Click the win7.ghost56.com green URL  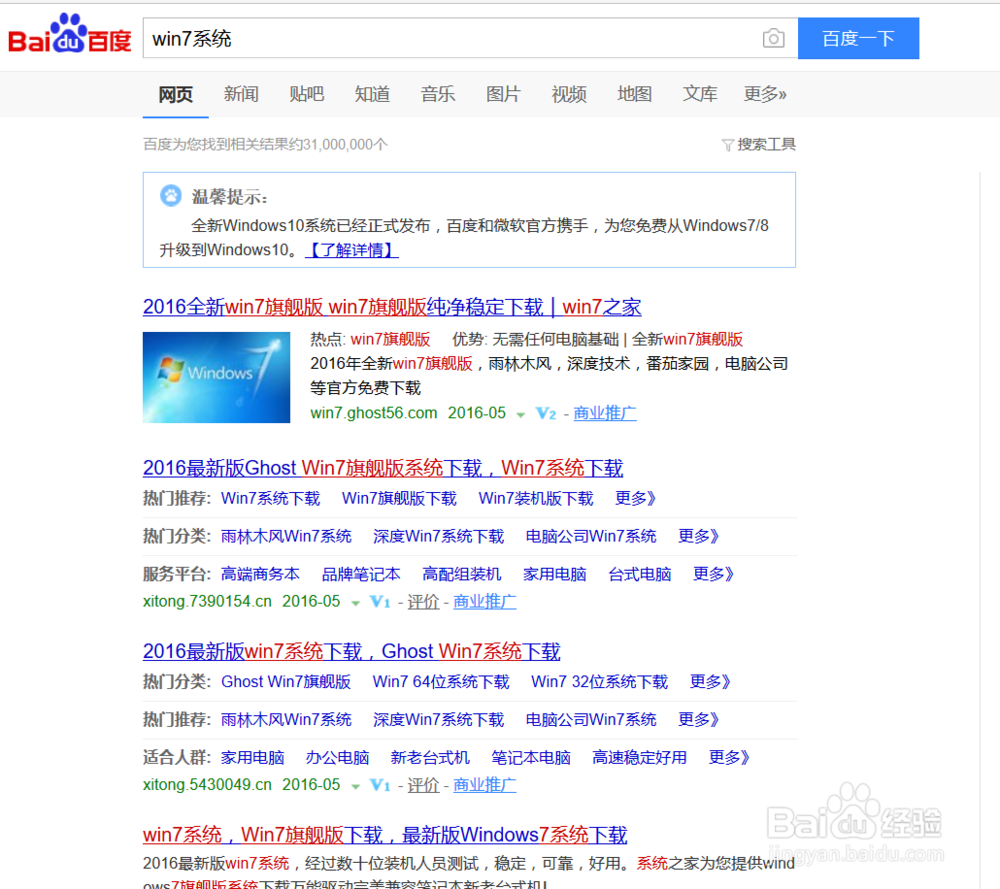[x=374, y=413]
